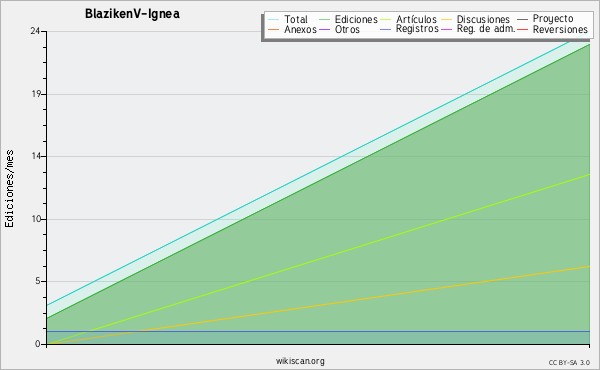Image resolution: width=600 pixels, height=370 pixels.
Task: Select the Proyecto legend entry
Action: click(x=553, y=19)
